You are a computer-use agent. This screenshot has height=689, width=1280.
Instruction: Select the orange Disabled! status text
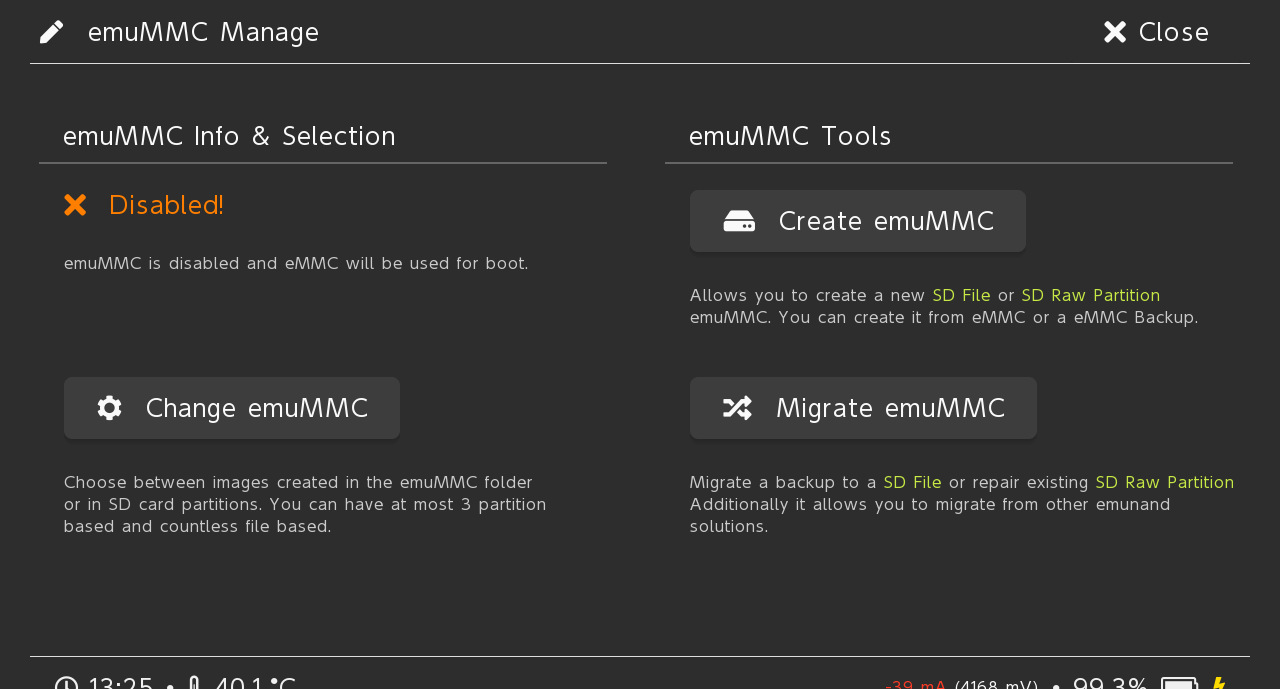166,205
